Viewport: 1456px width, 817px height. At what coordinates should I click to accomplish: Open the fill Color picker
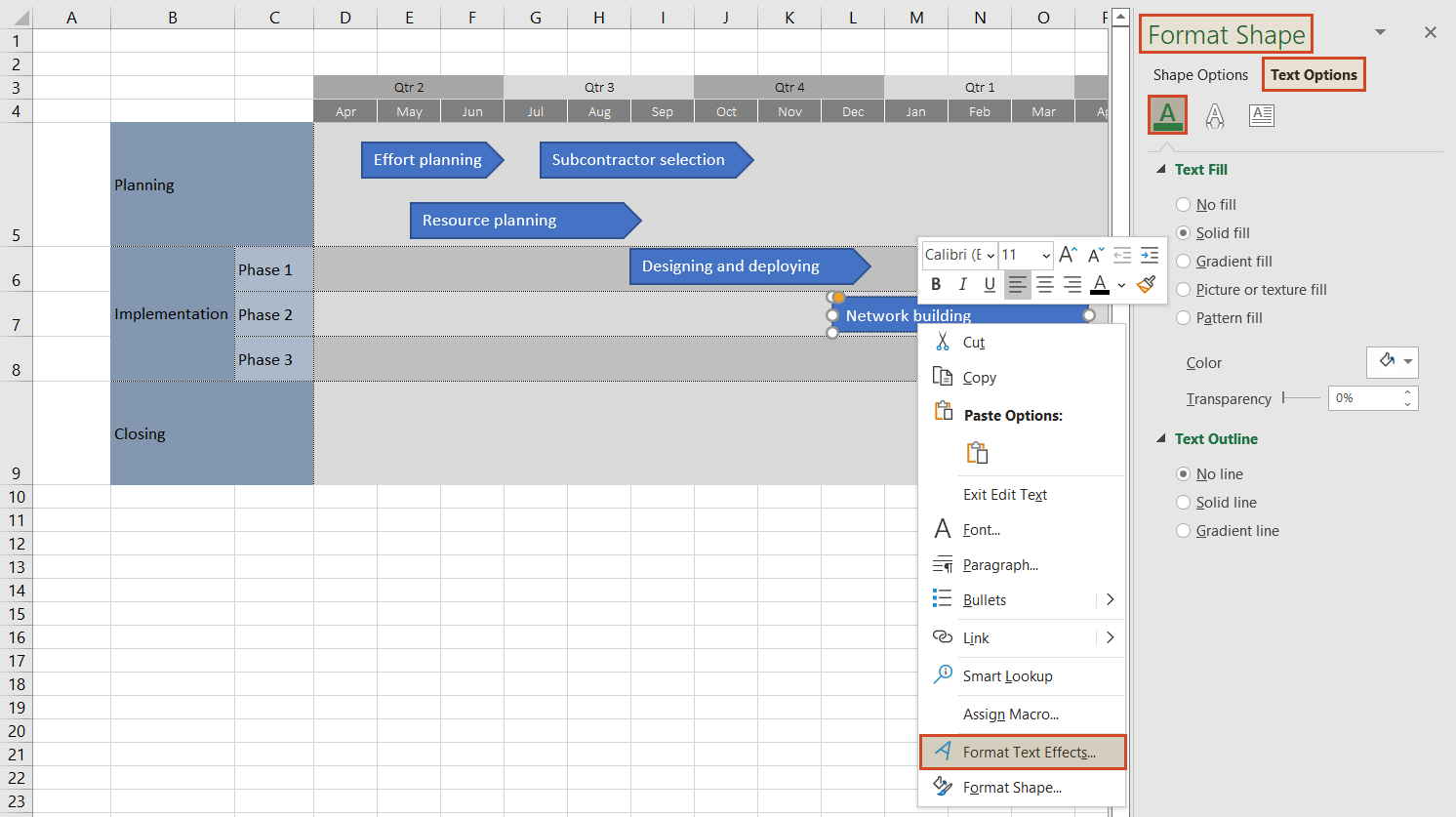tap(1393, 362)
